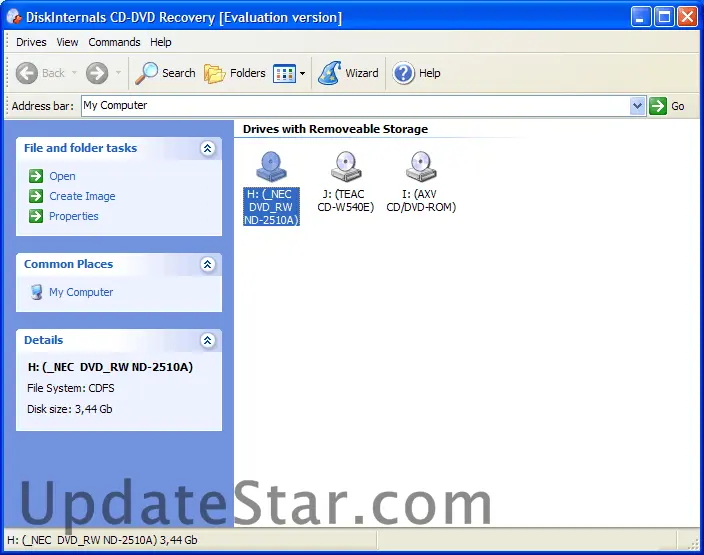Open the Back history dropdown arrow
This screenshot has height=555, width=704.
coord(74,73)
